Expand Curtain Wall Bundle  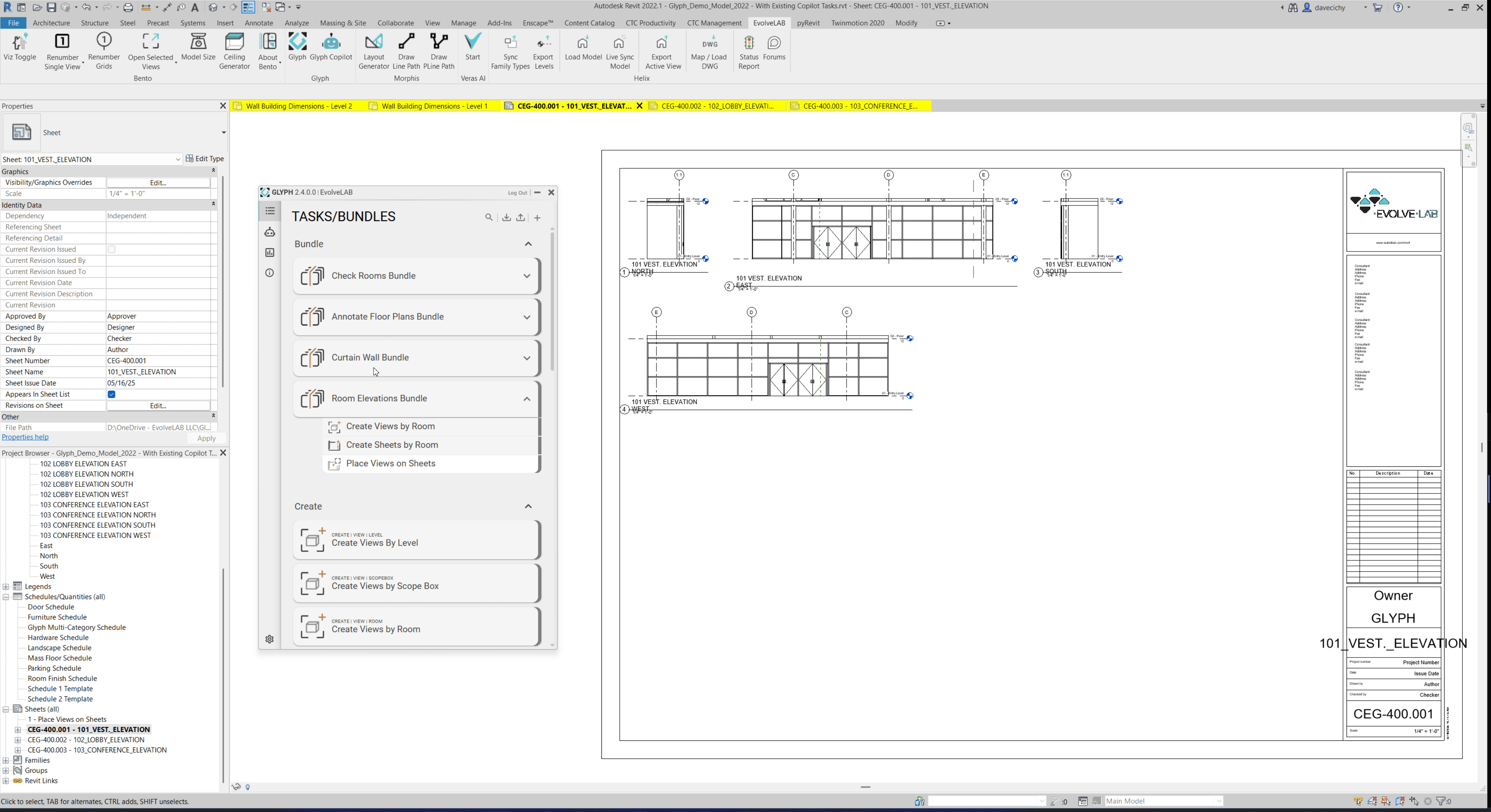pyautogui.click(x=527, y=358)
